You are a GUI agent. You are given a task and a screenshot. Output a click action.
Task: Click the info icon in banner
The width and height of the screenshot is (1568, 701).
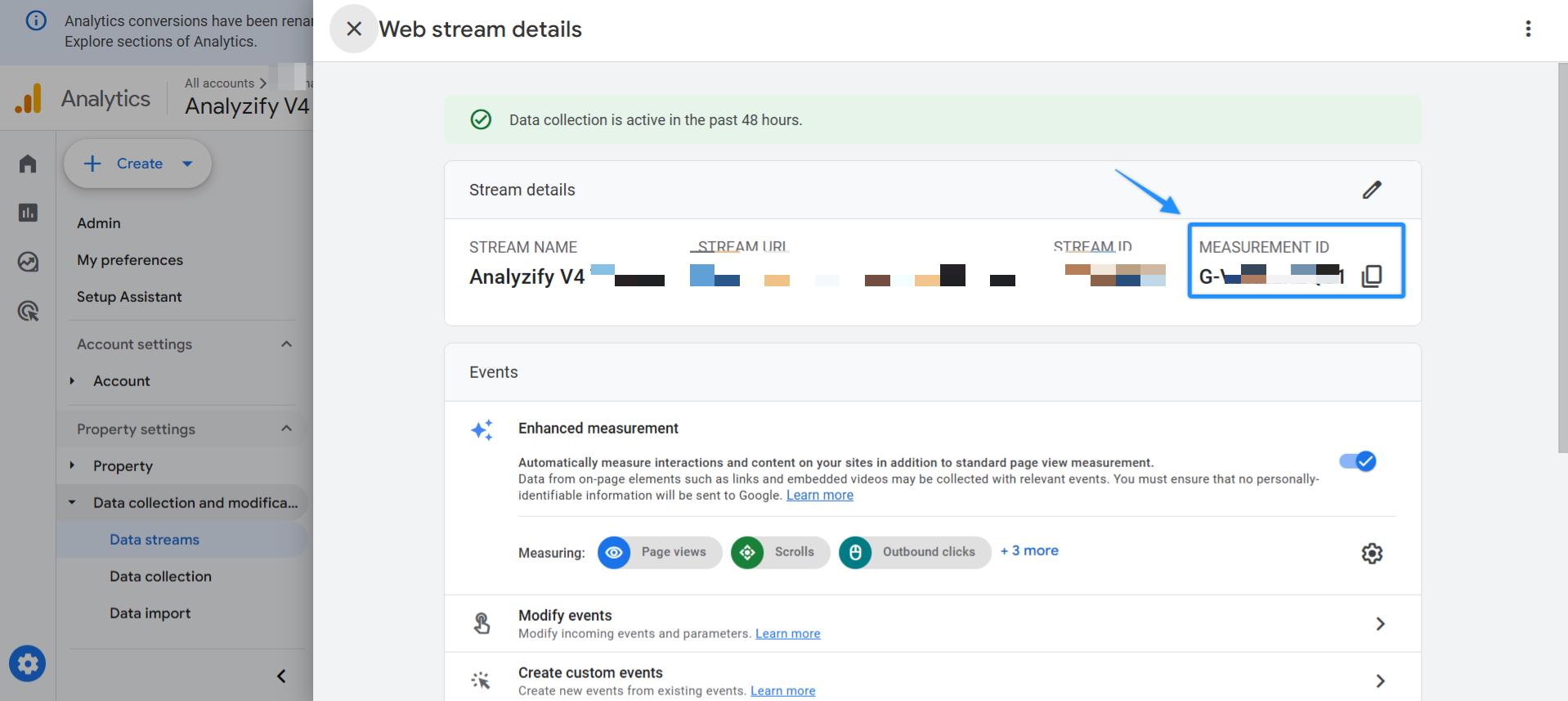36,21
